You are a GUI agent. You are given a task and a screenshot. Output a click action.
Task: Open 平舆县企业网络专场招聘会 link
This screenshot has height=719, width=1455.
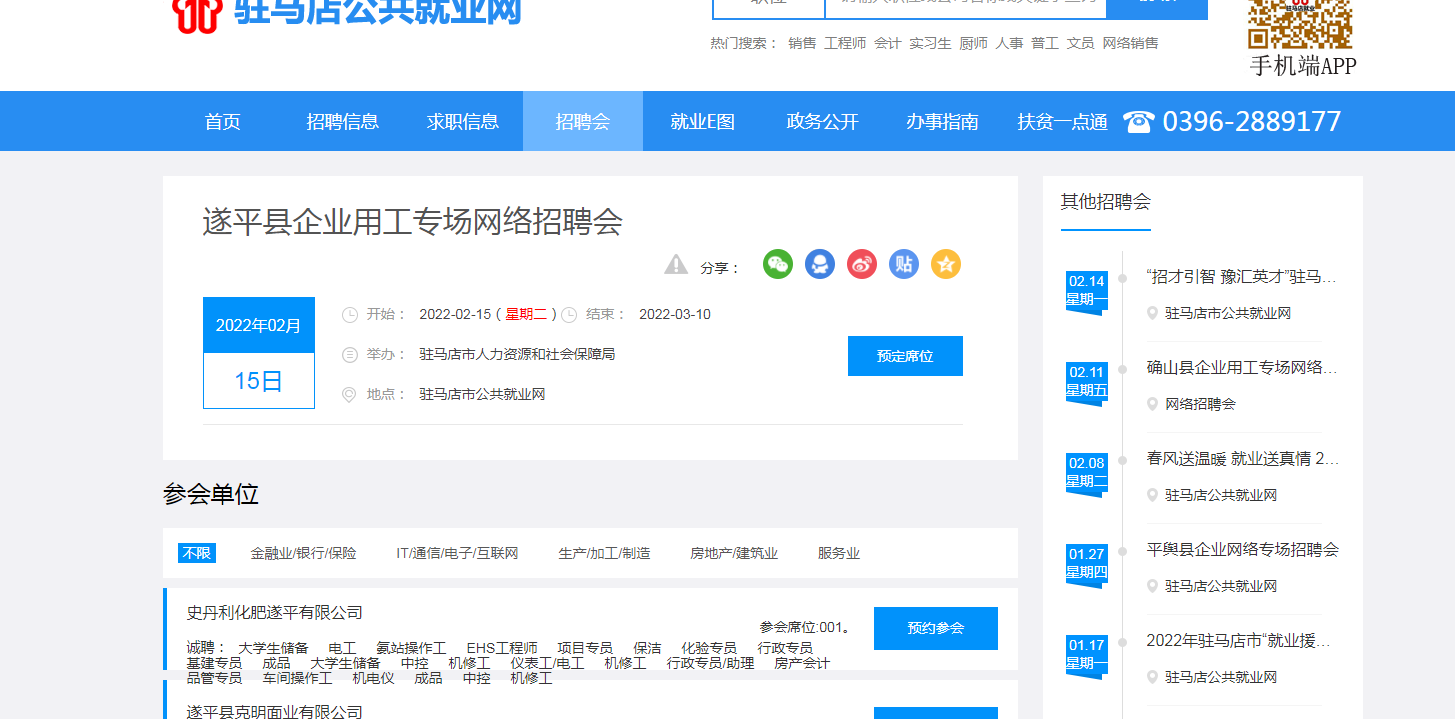point(1242,549)
